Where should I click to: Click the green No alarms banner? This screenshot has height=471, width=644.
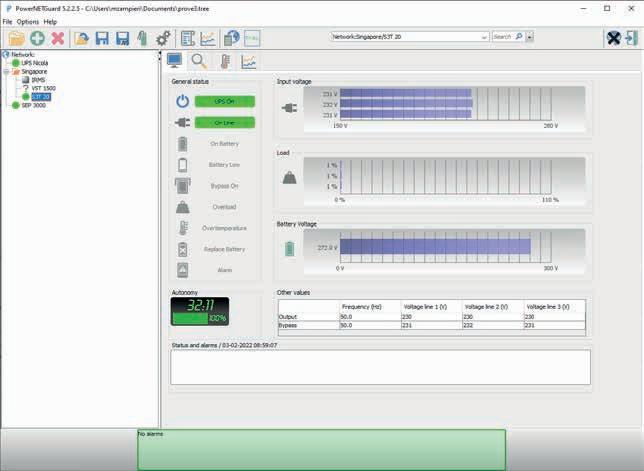(x=322, y=450)
